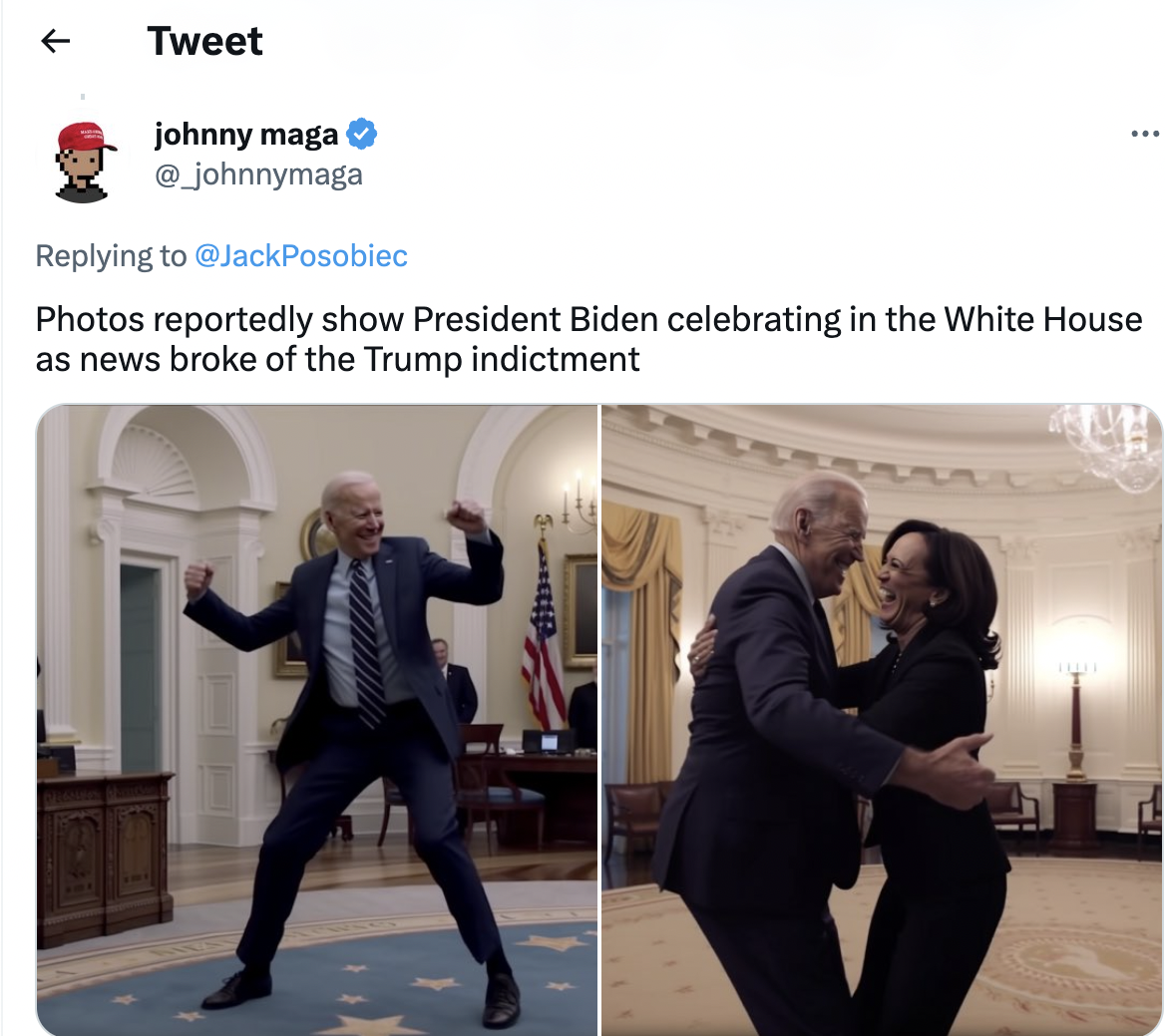Go back using the left arrow

55,41
